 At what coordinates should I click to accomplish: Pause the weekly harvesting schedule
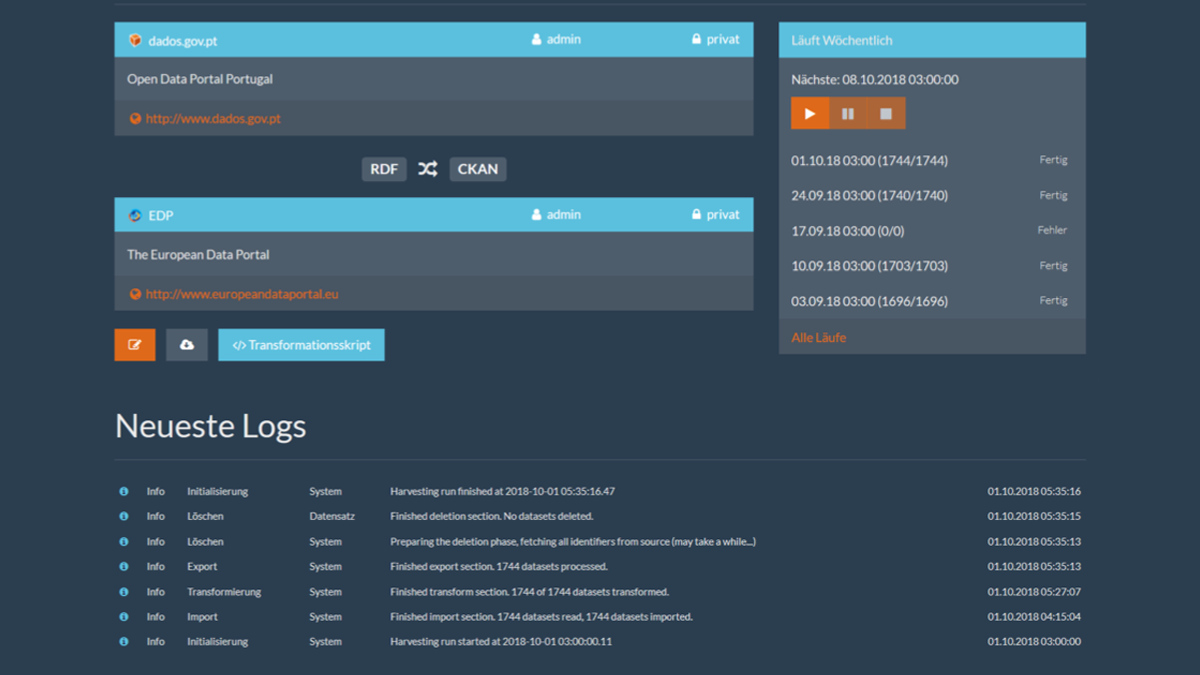click(848, 113)
